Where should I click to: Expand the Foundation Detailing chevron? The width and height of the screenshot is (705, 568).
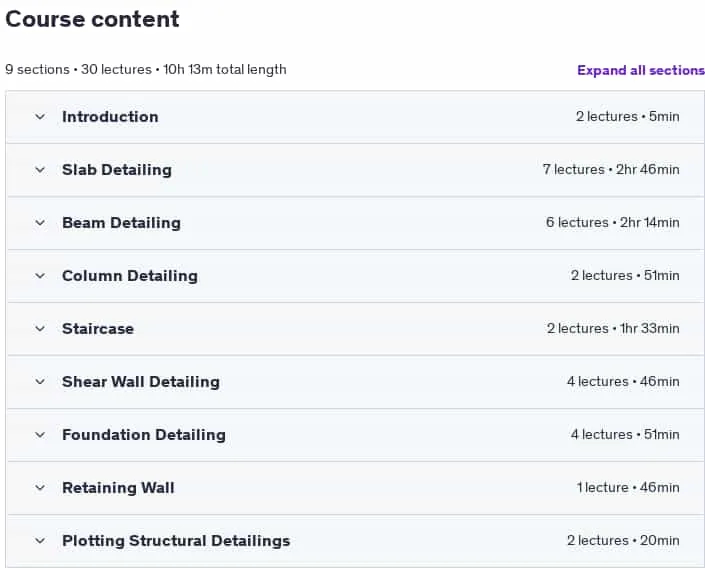[x=40, y=435]
